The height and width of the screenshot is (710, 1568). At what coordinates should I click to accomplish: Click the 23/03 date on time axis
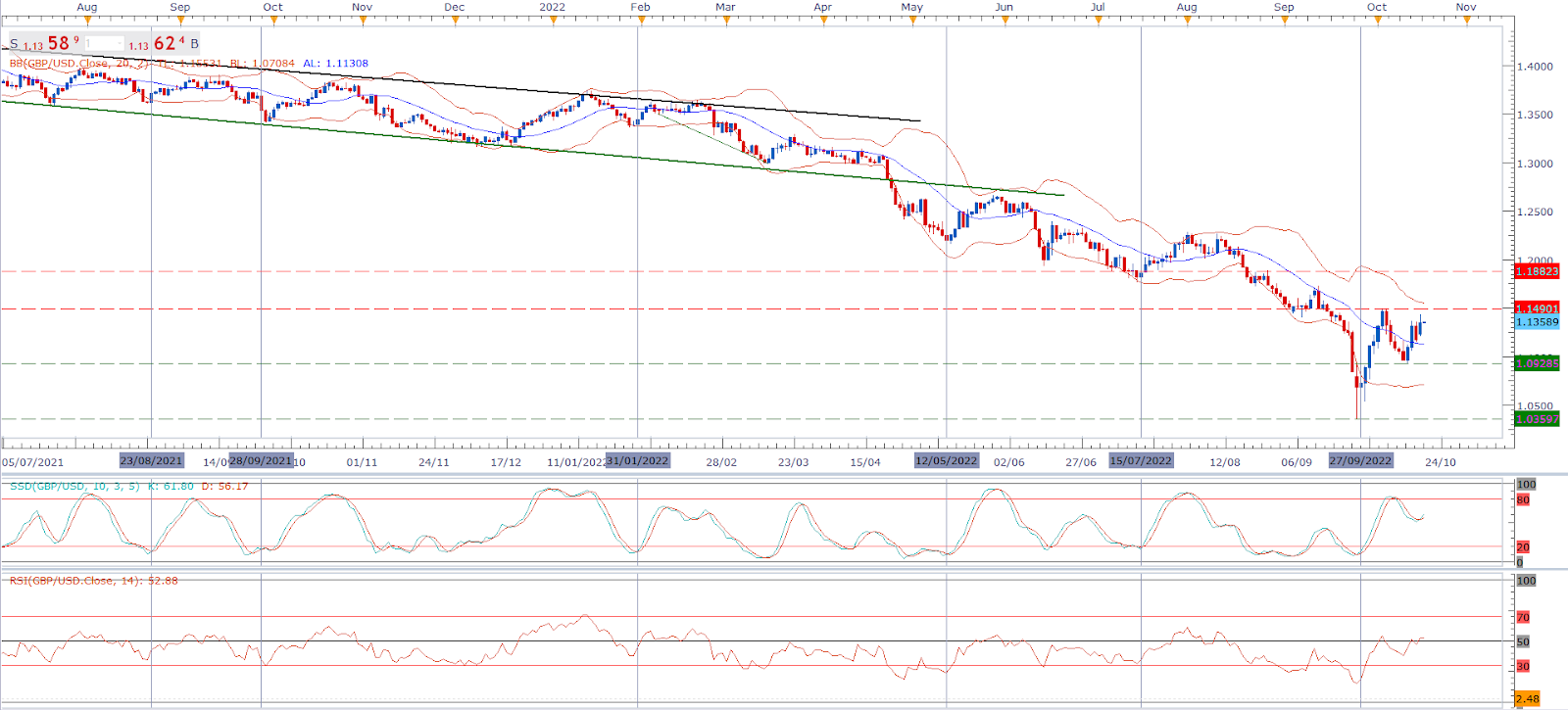click(793, 462)
